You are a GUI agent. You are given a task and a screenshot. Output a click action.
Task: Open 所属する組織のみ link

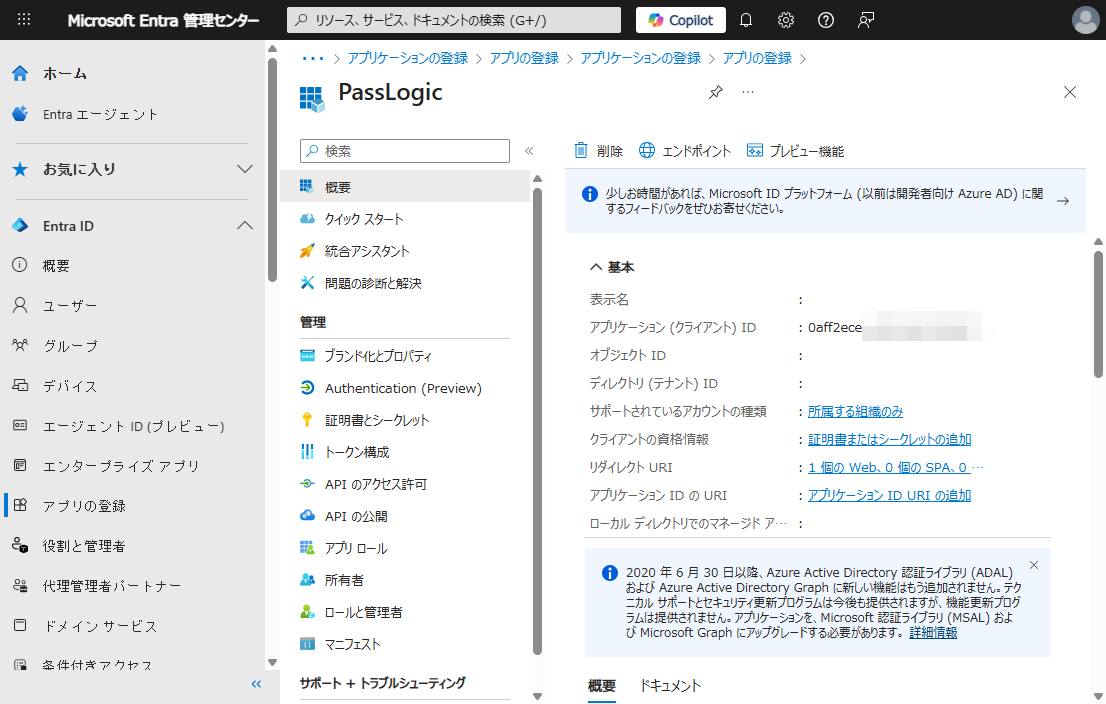[x=855, y=411]
